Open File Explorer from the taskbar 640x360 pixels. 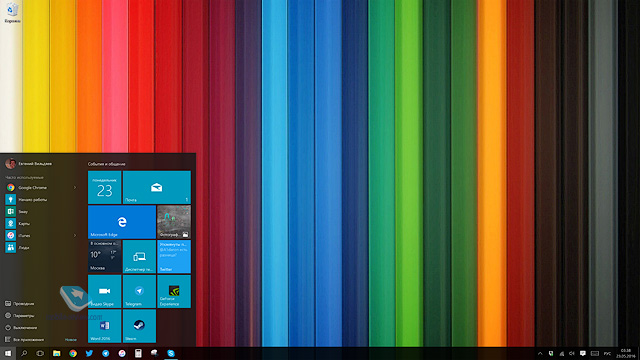coord(56,353)
